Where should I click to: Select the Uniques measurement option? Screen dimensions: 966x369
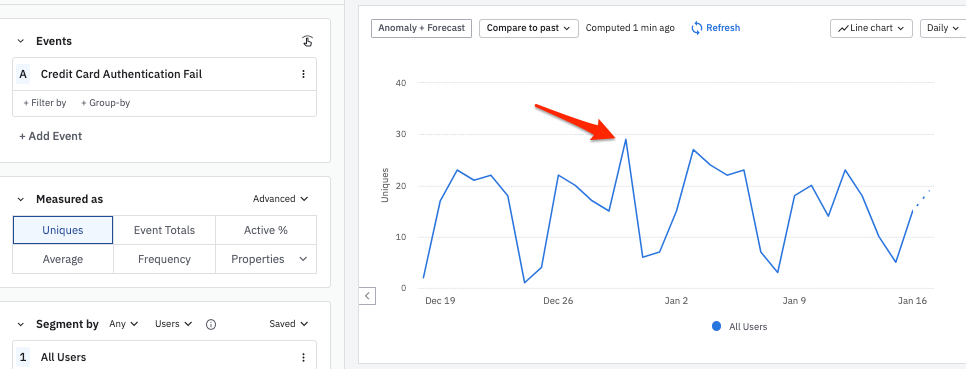(x=63, y=230)
